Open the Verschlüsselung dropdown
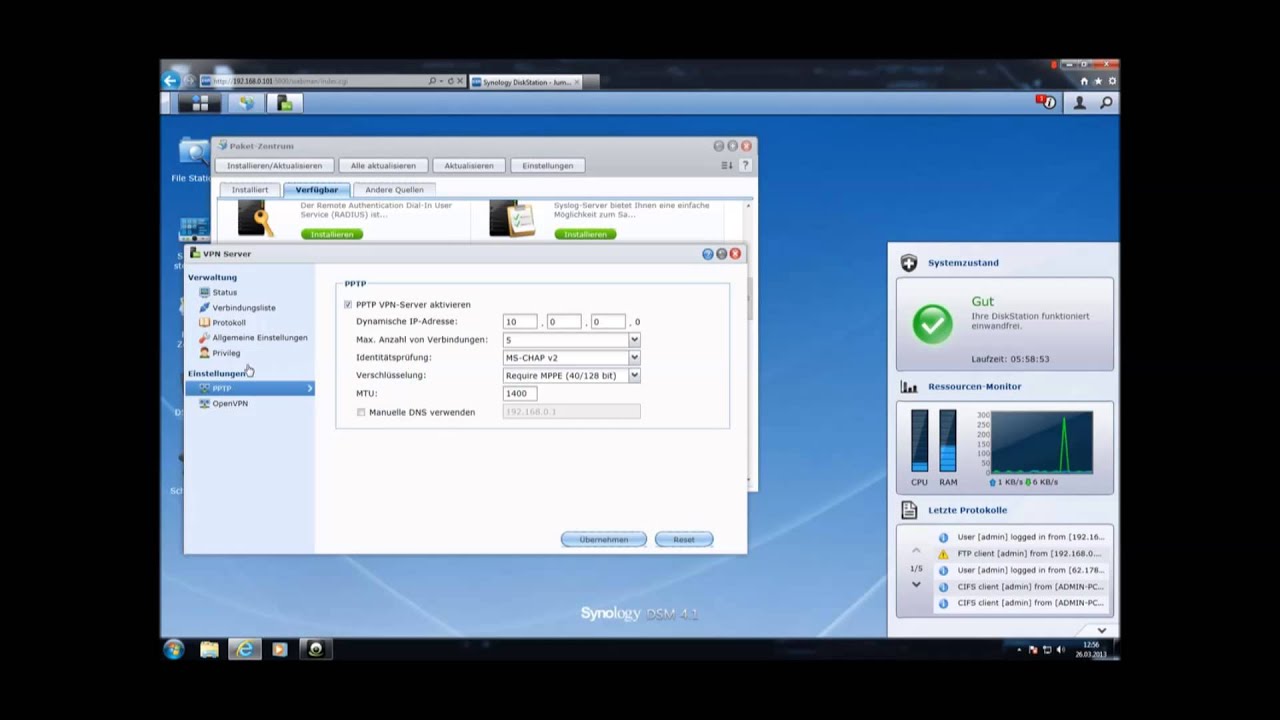 tap(634, 376)
